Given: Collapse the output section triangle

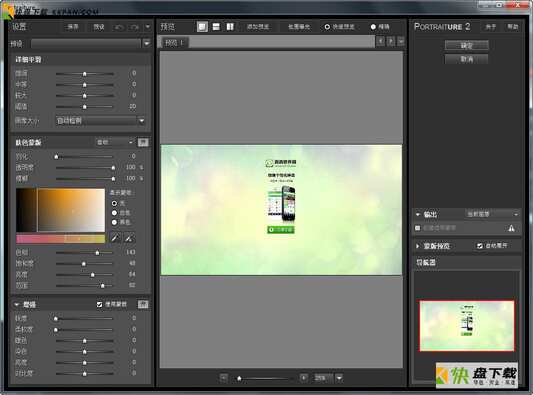Looking at the screenshot, I should [x=418, y=214].
